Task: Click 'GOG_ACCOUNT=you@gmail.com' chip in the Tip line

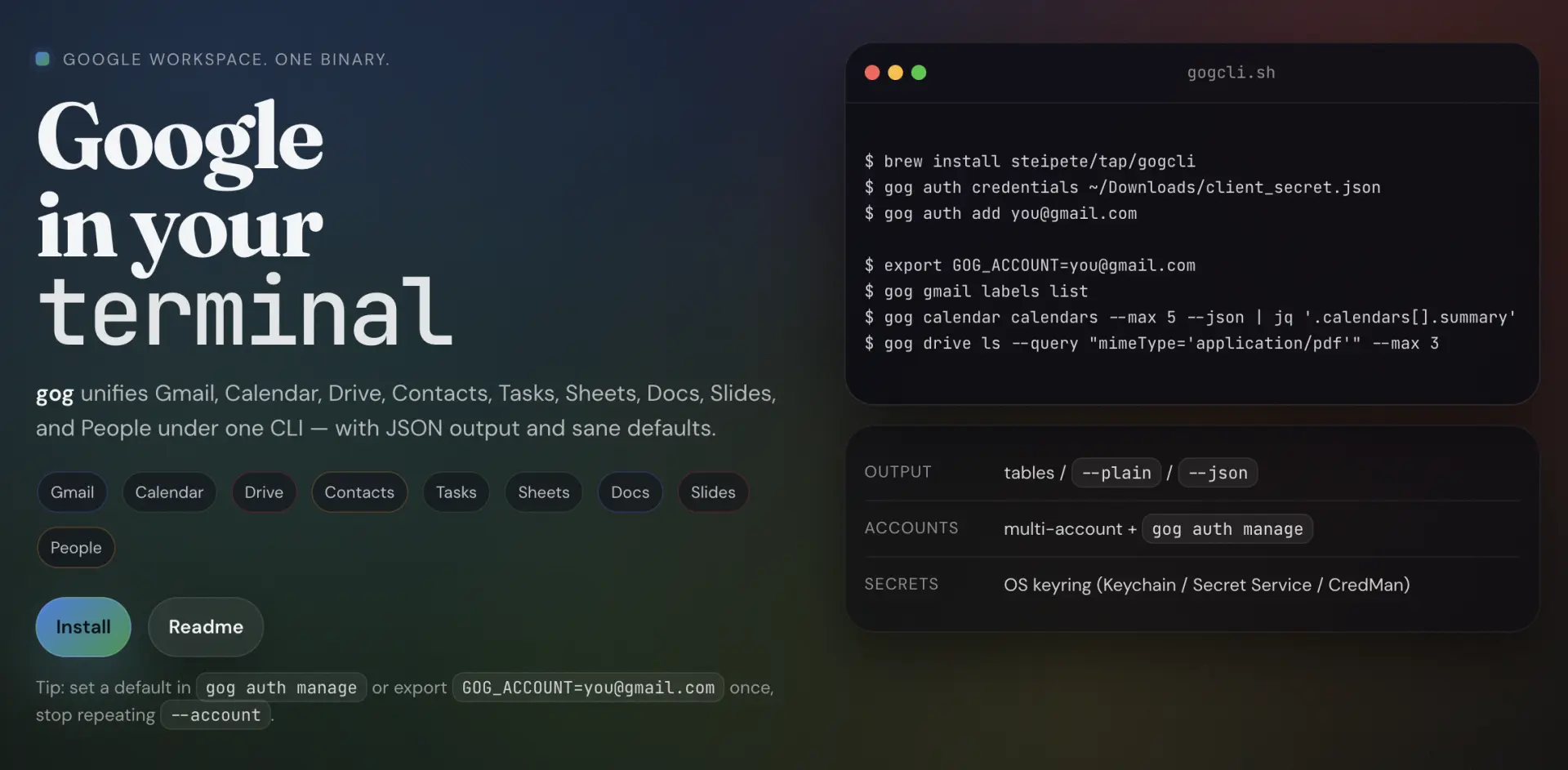Action: coord(588,688)
